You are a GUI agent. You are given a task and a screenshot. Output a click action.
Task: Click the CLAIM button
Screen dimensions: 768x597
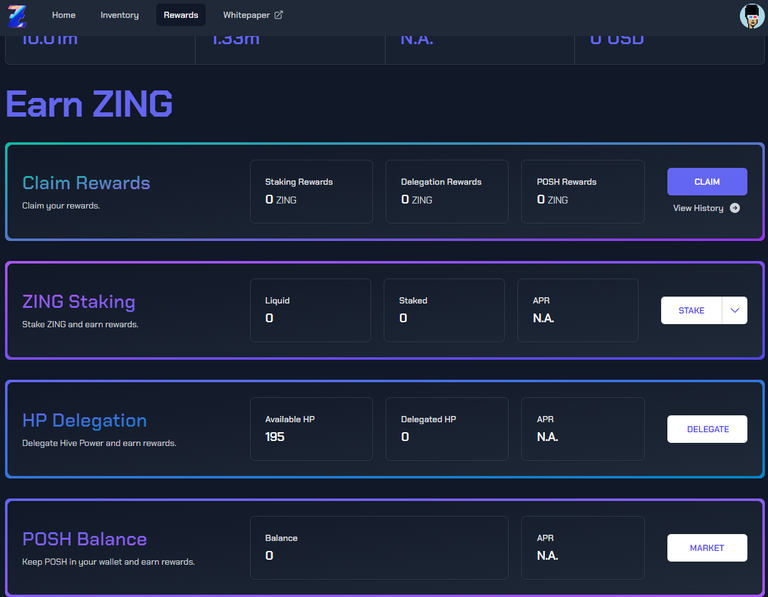707,182
